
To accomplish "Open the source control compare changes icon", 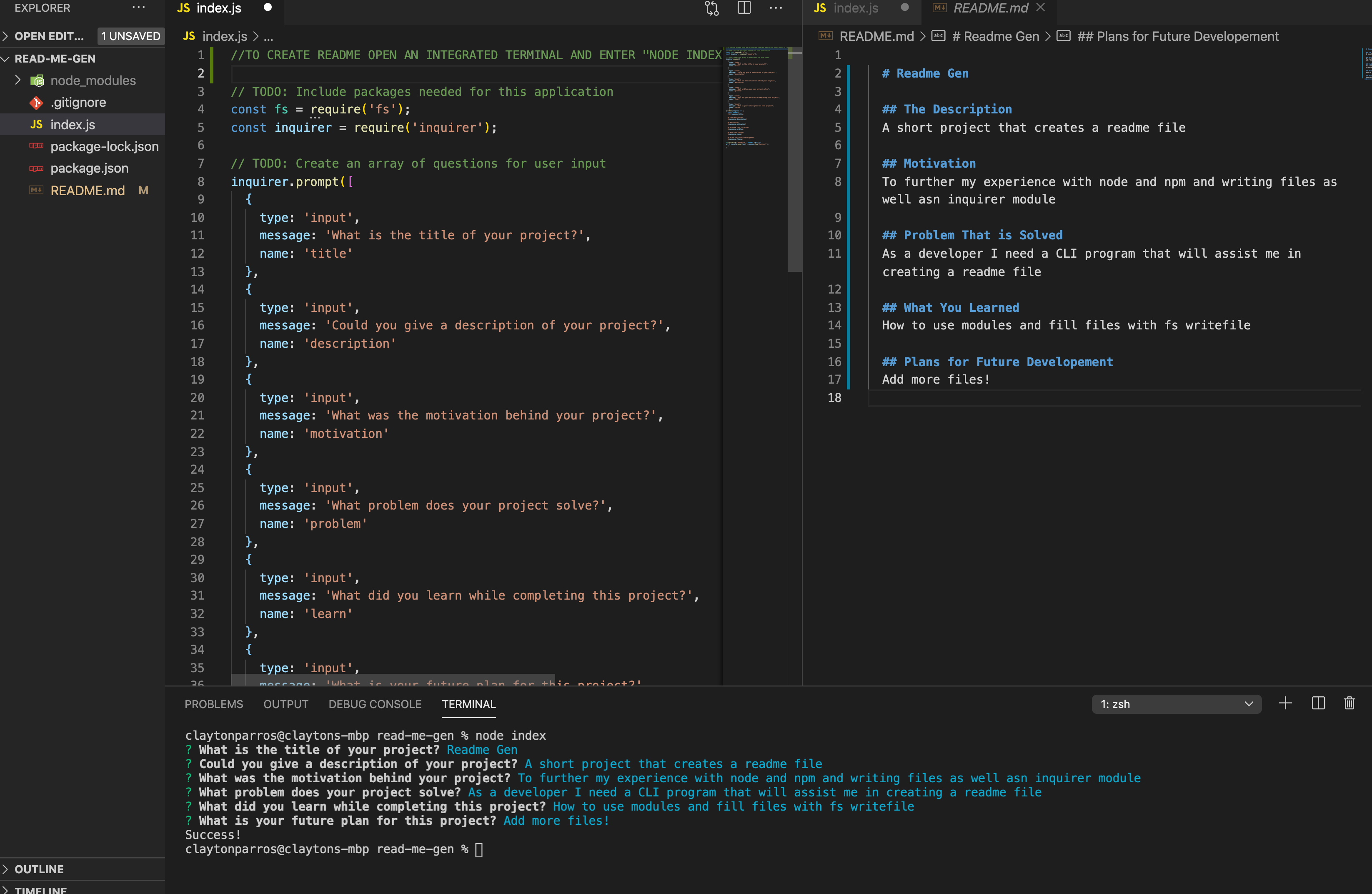I will (711, 8).
